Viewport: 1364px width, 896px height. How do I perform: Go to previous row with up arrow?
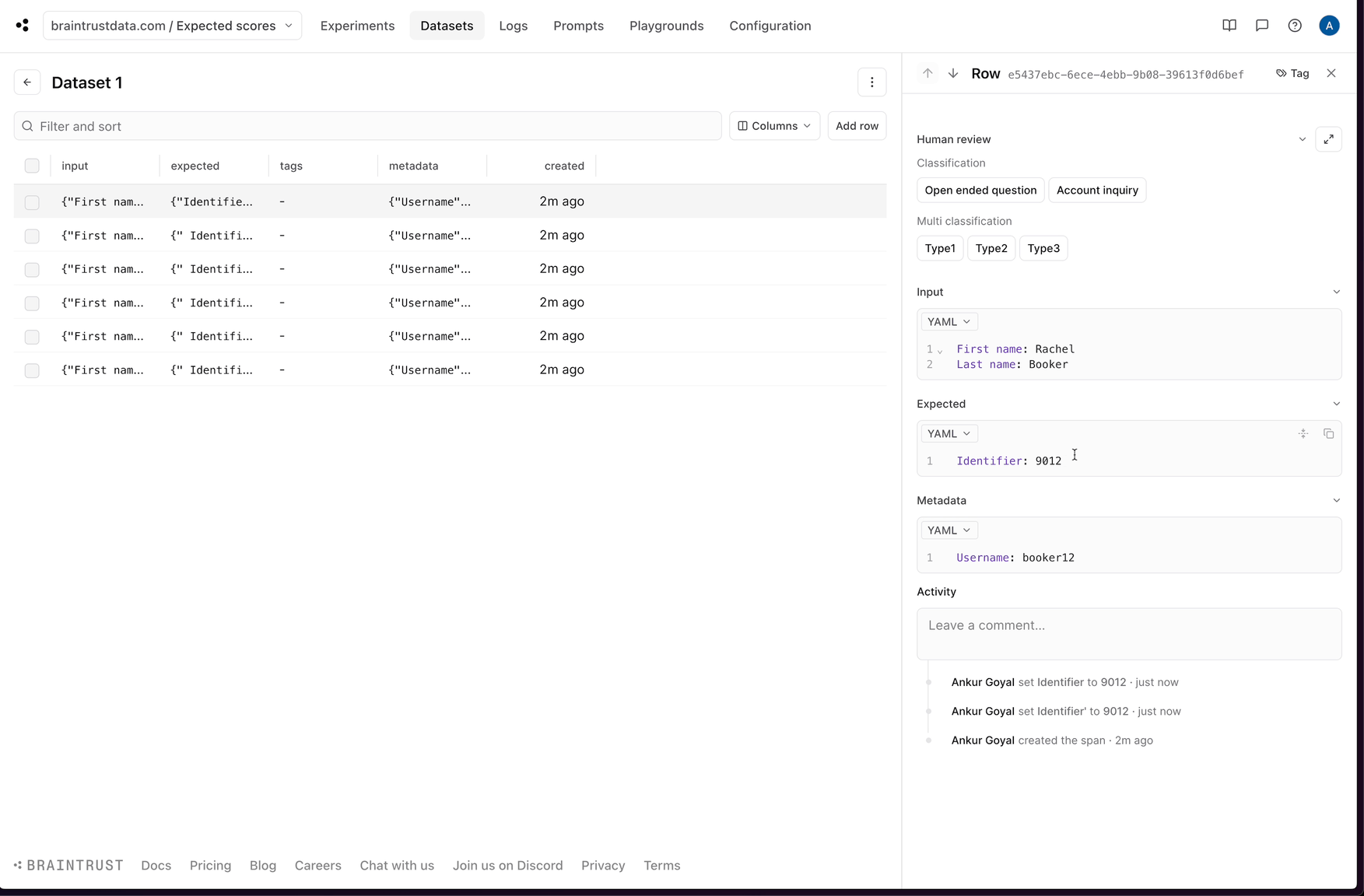pos(927,73)
